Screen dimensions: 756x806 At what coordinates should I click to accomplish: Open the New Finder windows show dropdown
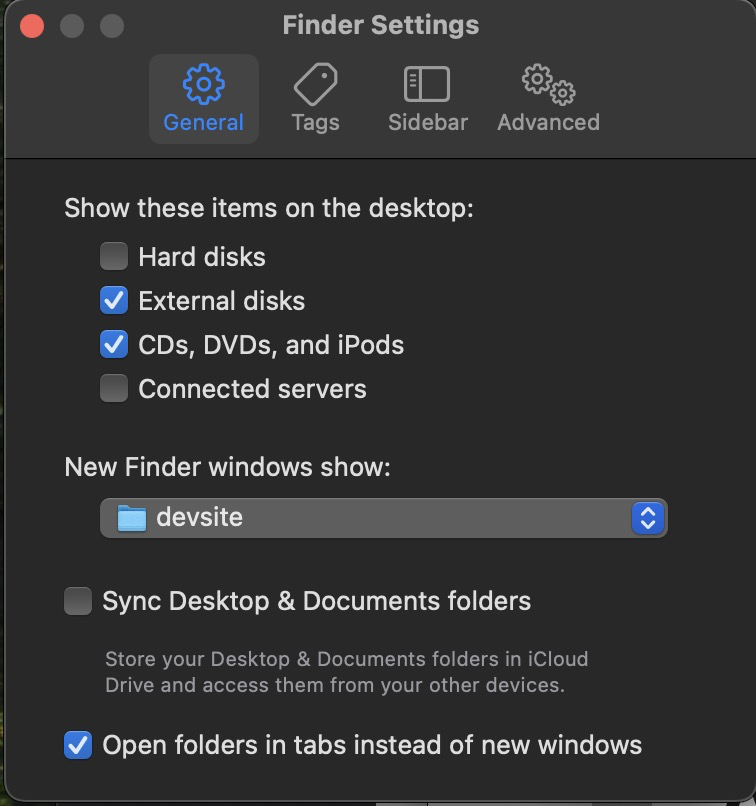pos(383,518)
